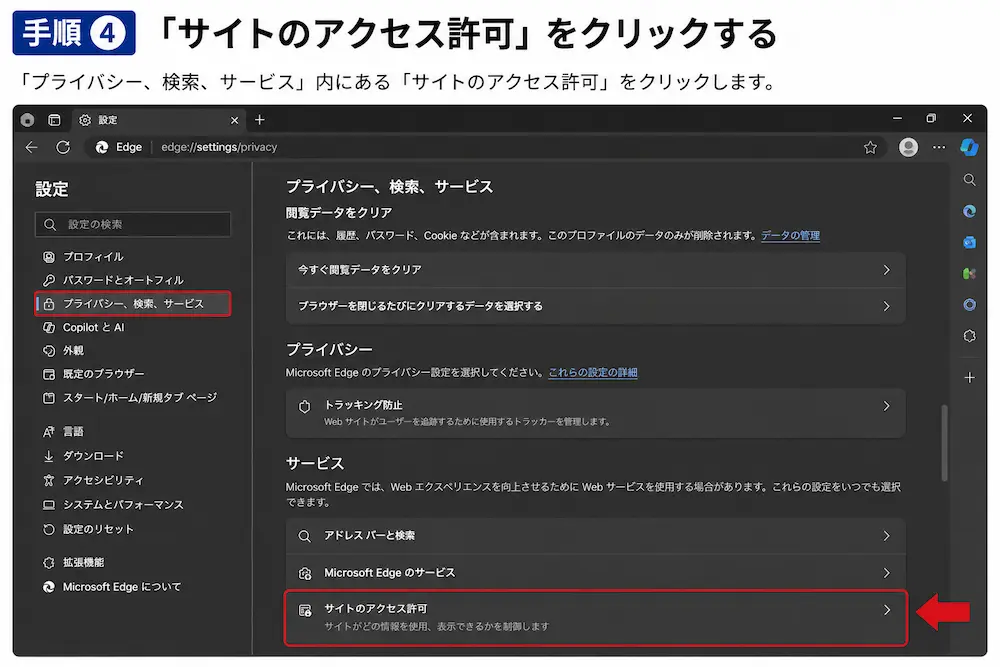
Task: Follow the これらの設定の詳細 link
Action: click(x=593, y=372)
